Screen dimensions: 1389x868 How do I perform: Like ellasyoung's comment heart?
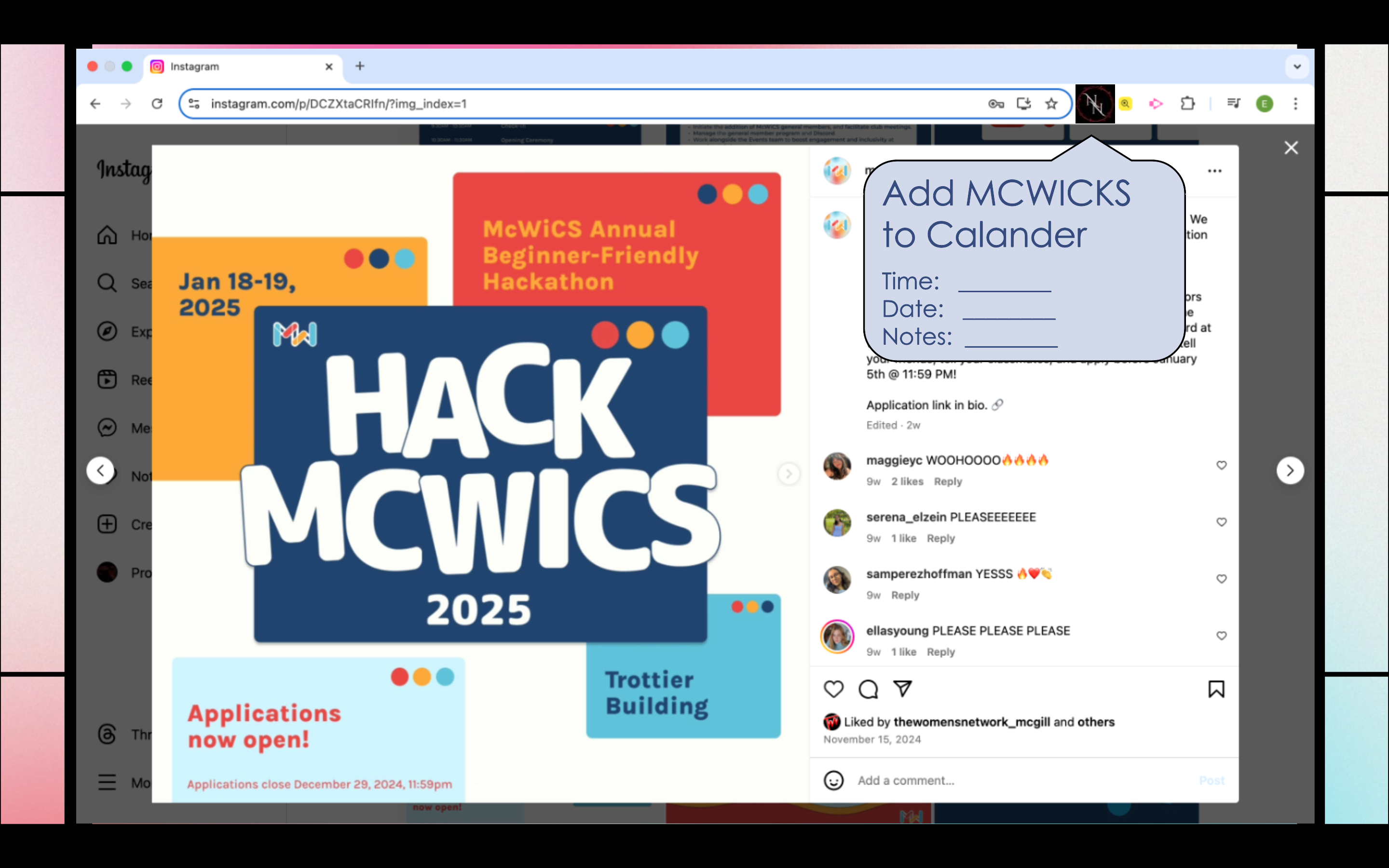(1221, 636)
